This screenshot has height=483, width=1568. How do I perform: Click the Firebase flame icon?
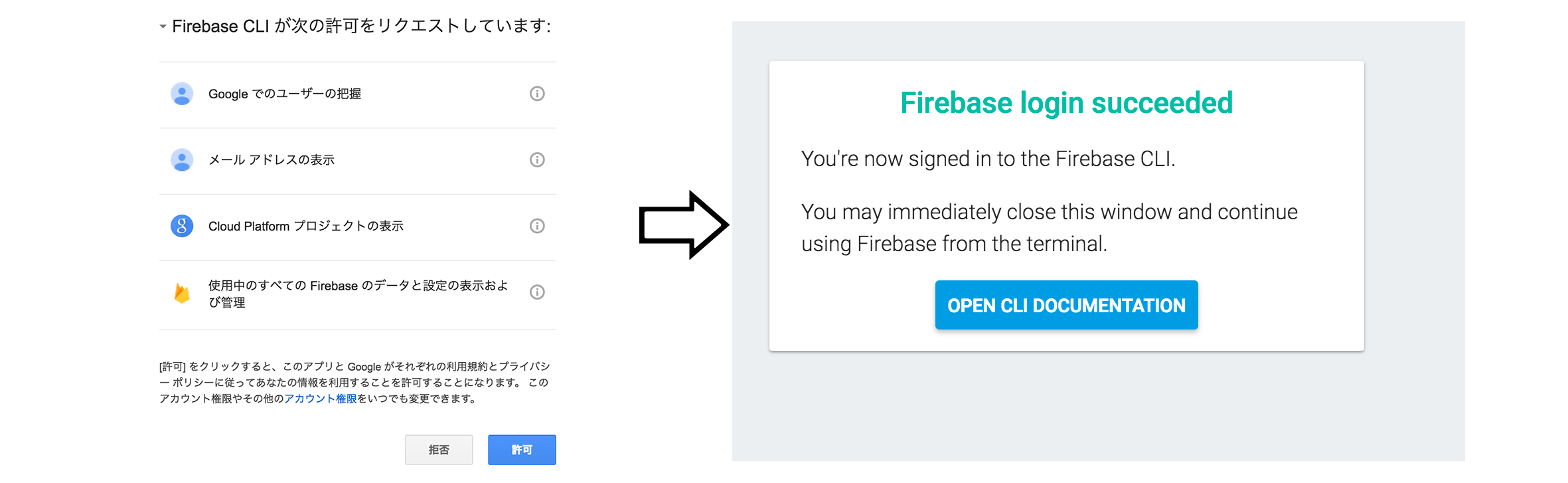[x=181, y=292]
